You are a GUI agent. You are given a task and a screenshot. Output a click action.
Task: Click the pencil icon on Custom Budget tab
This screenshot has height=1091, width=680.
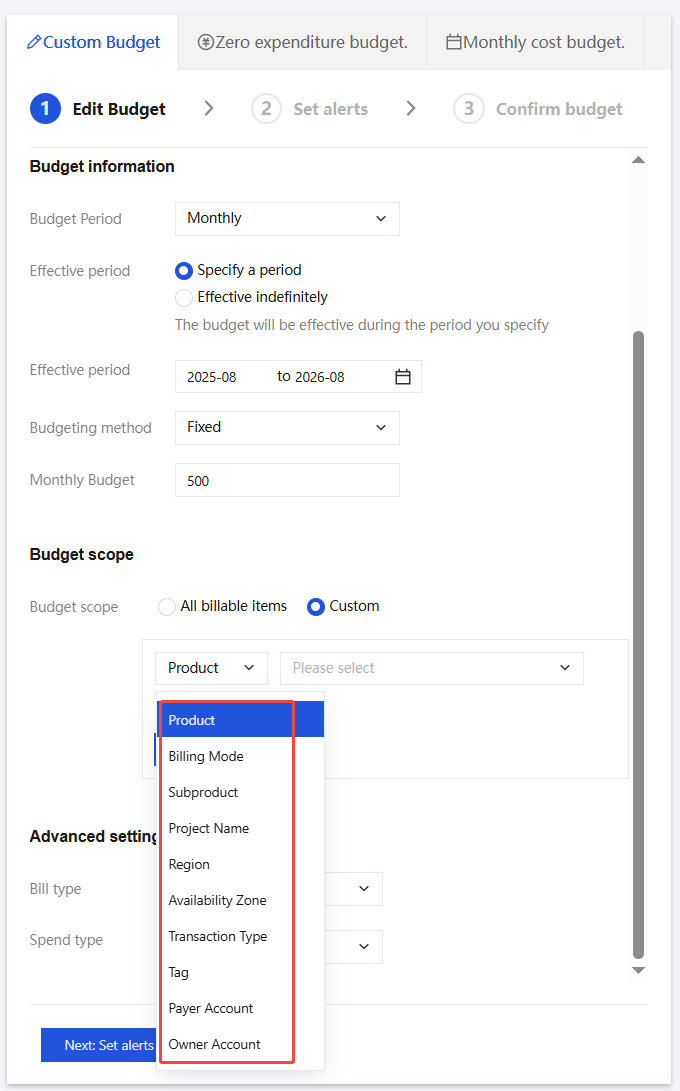click(x=34, y=42)
